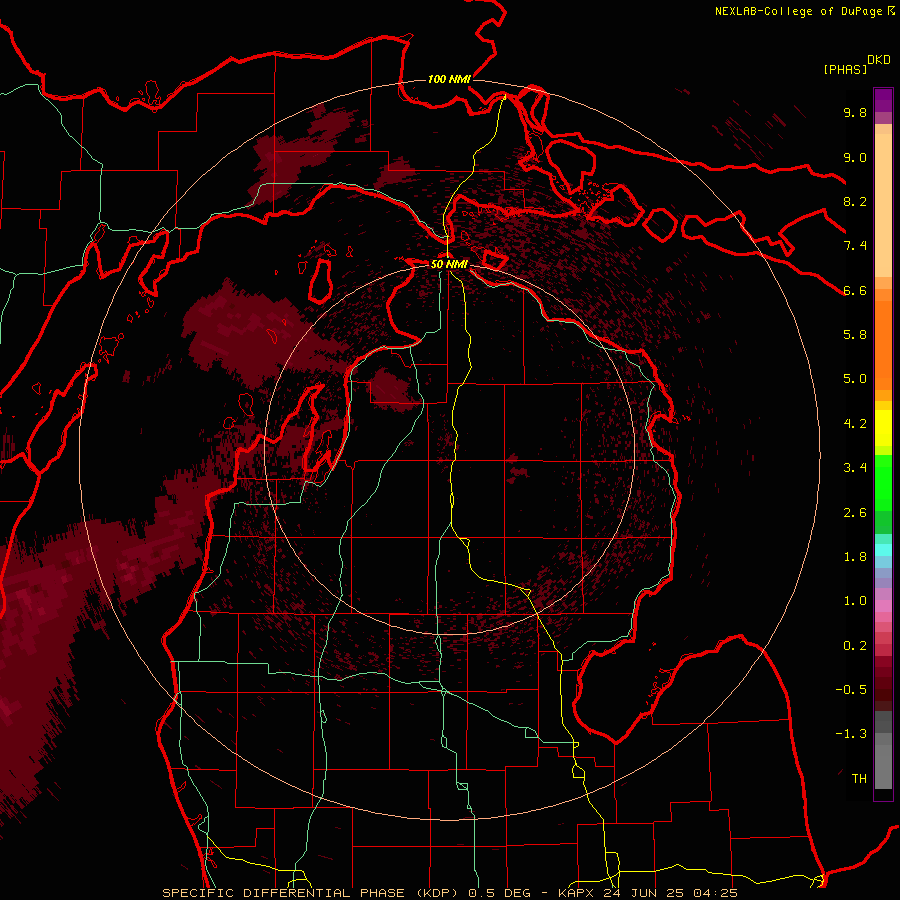Click the 6.6 value on color scale
This screenshot has width=900, height=900.
(855, 290)
